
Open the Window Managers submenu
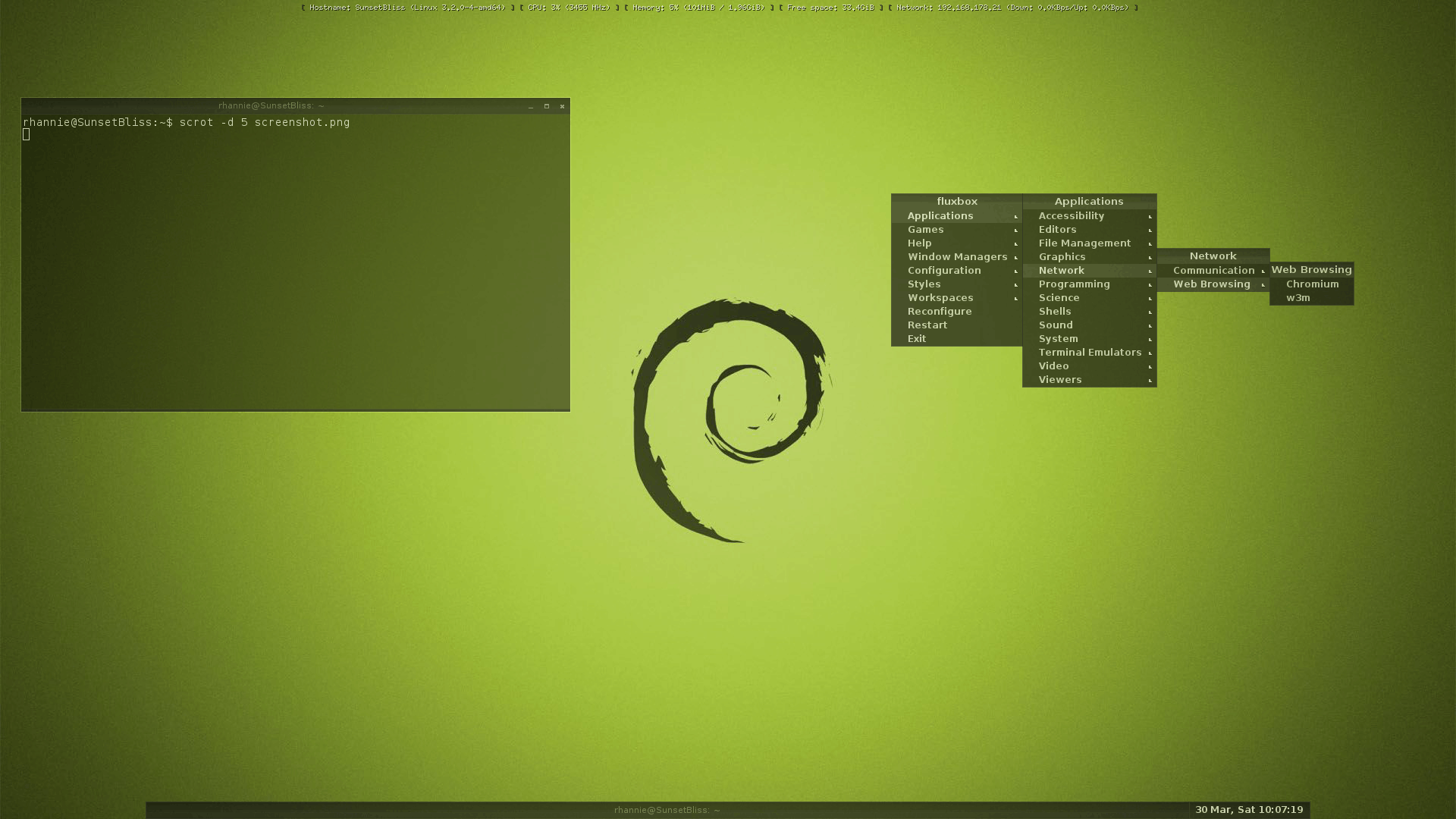[x=957, y=257]
